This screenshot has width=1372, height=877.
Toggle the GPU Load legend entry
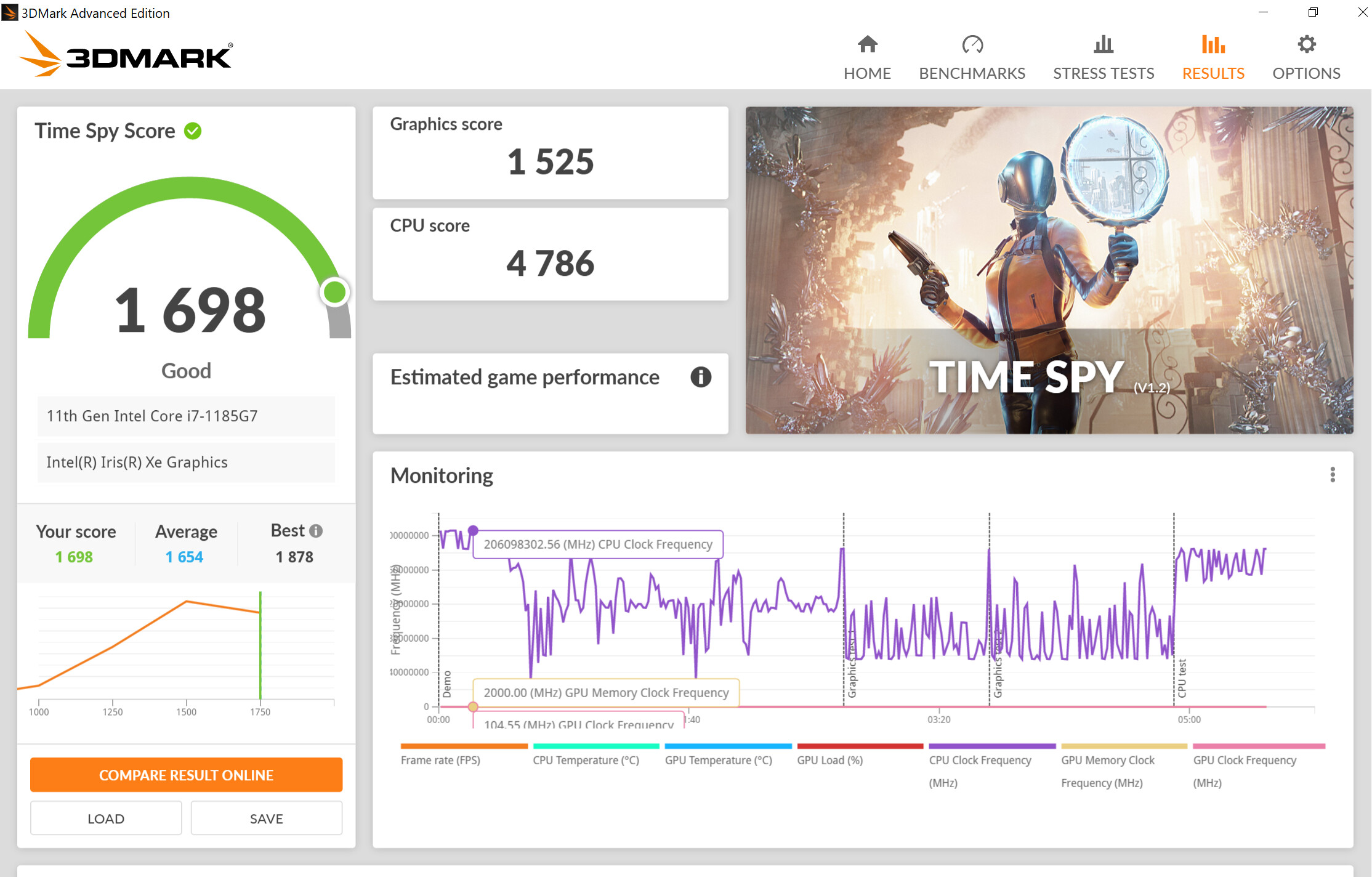[829, 760]
